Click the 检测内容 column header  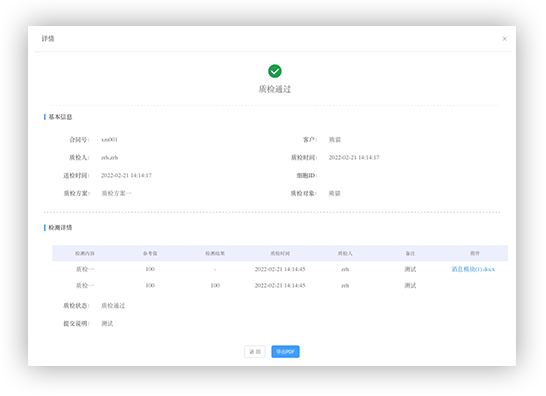(x=85, y=253)
